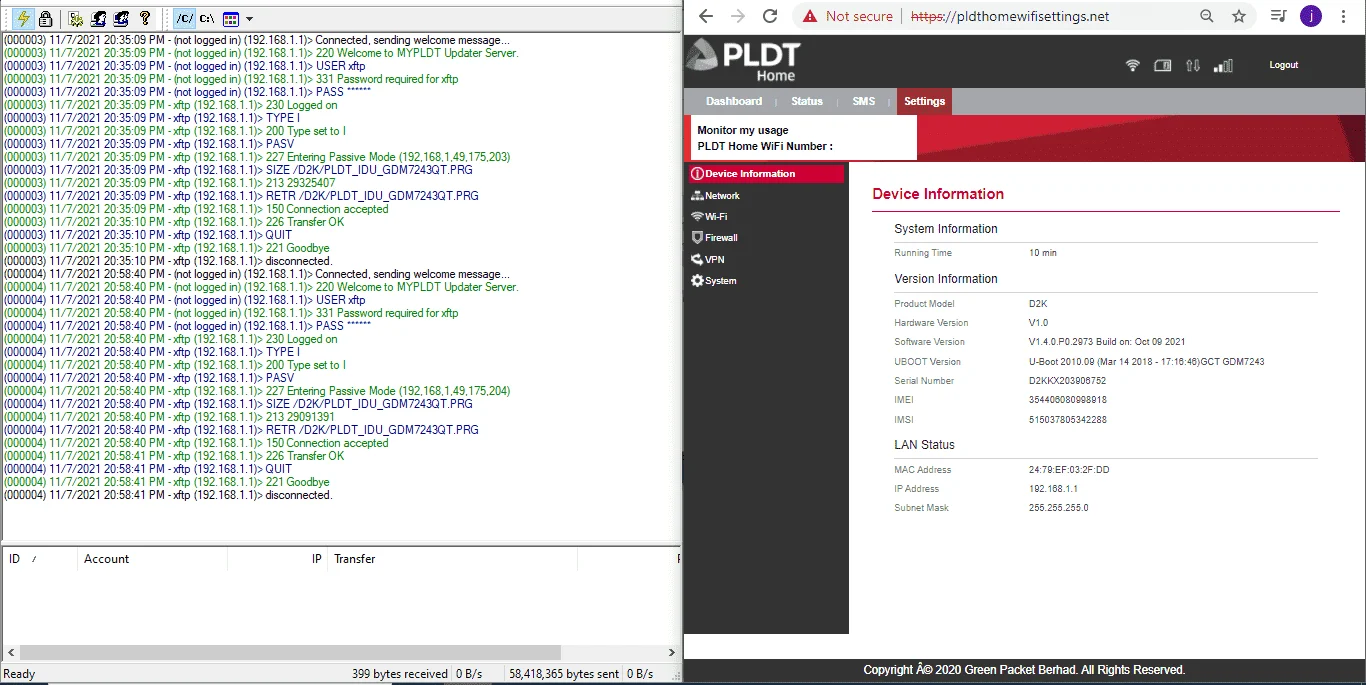Click the IMSI value 515037805342288
Image resolution: width=1366 pixels, height=685 pixels.
pos(1068,420)
